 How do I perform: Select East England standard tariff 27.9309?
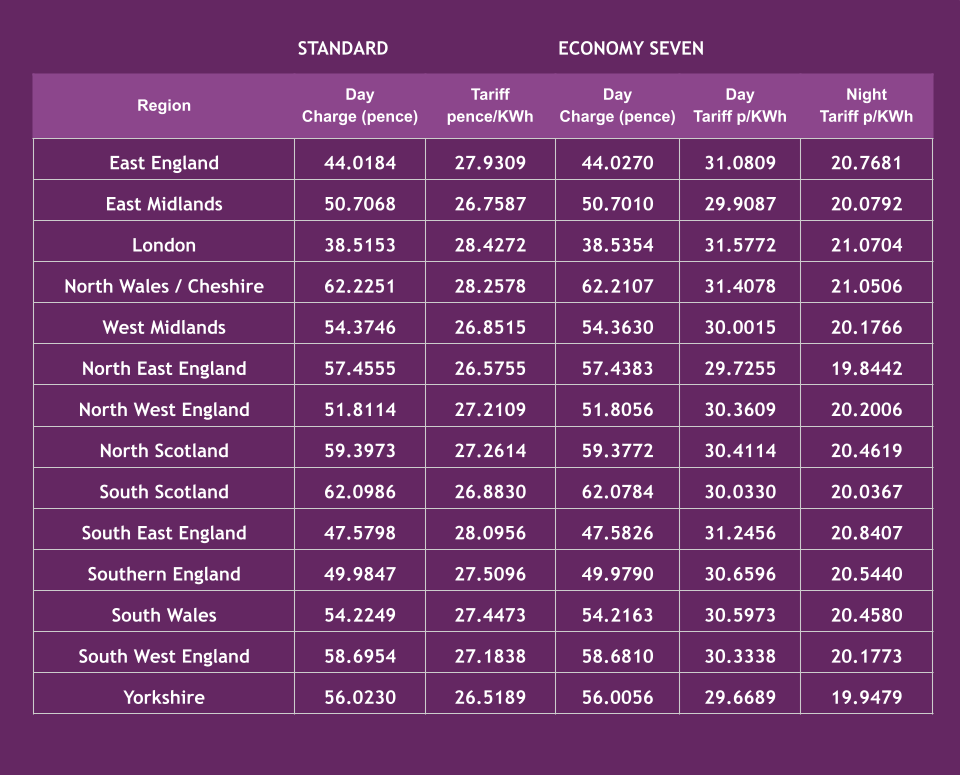tap(490, 163)
